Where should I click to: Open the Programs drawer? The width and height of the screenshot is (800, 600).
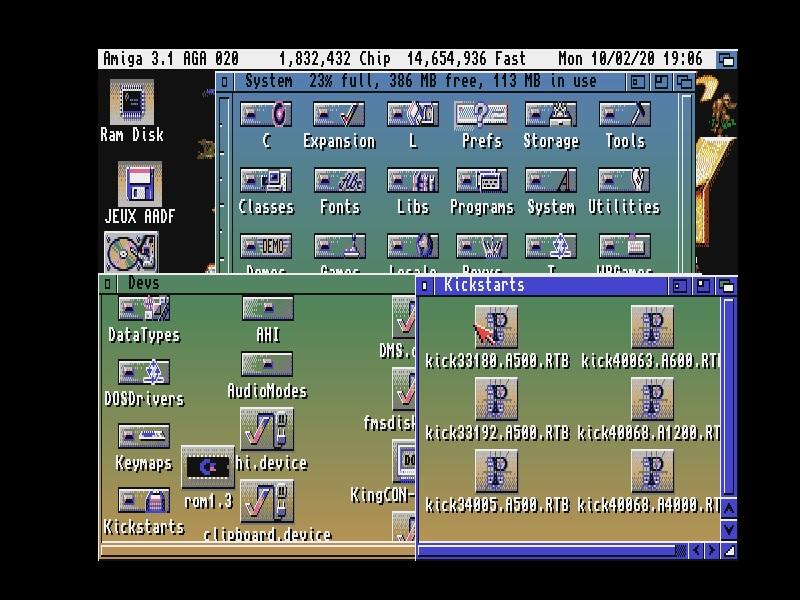tap(482, 180)
